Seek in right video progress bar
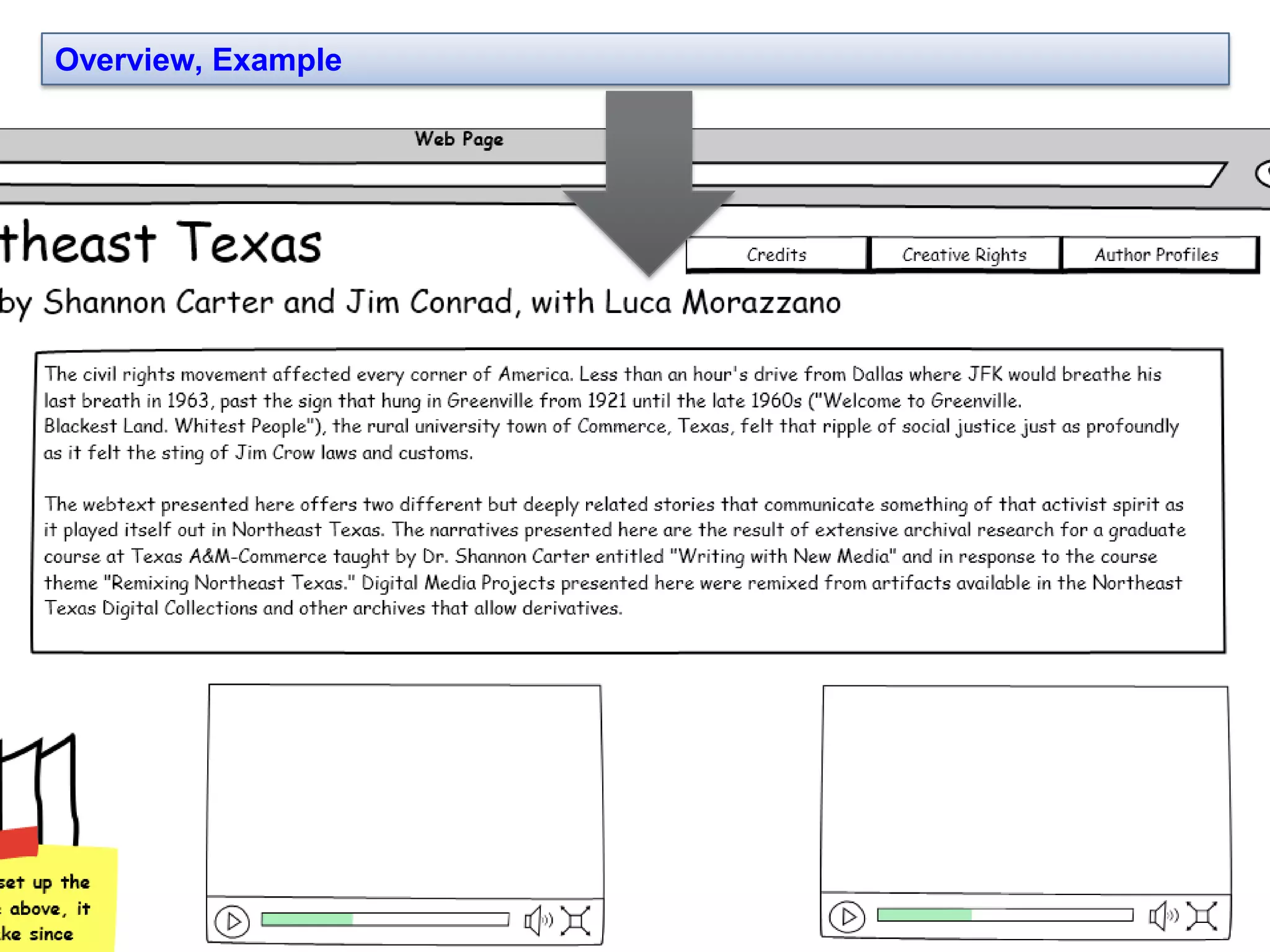Screen dimensions: 1270x952 [x=1005, y=915]
